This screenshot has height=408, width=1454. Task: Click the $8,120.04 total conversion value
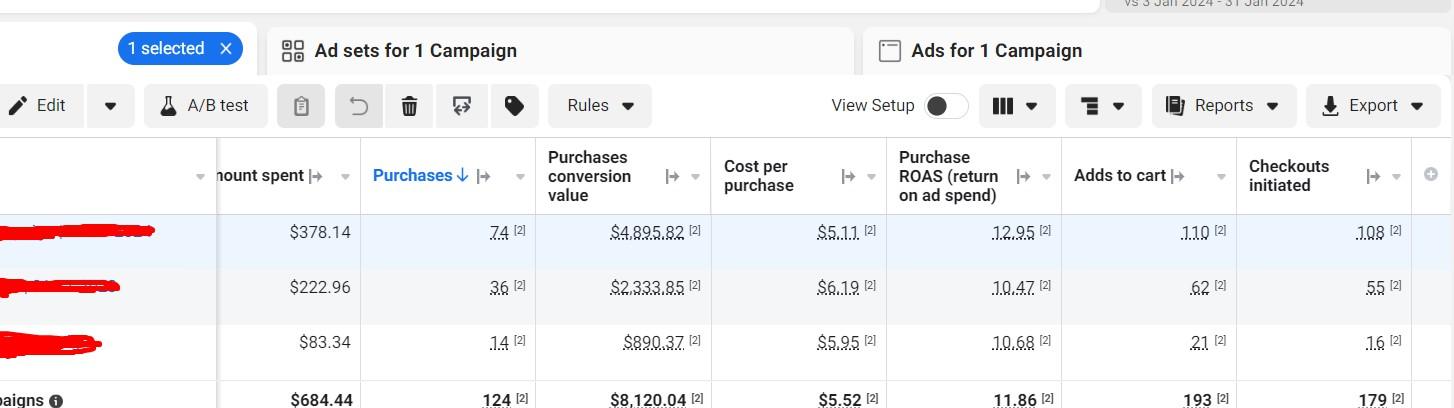click(648, 400)
